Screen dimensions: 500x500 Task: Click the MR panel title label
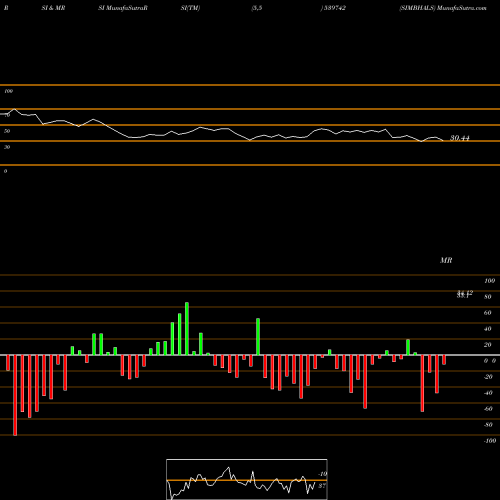[446, 260]
